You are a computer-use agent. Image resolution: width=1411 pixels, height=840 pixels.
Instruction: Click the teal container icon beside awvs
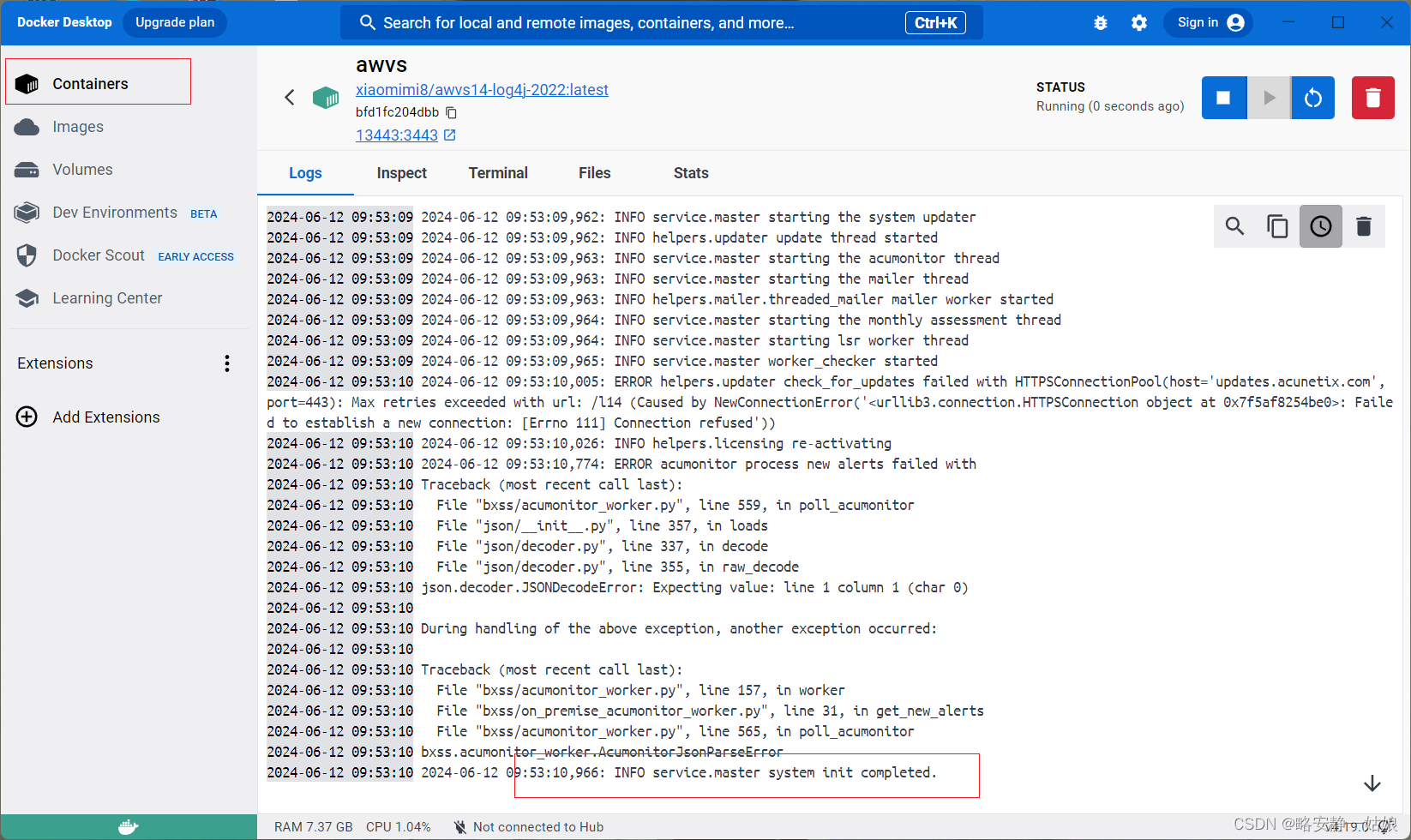click(x=326, y=98)
